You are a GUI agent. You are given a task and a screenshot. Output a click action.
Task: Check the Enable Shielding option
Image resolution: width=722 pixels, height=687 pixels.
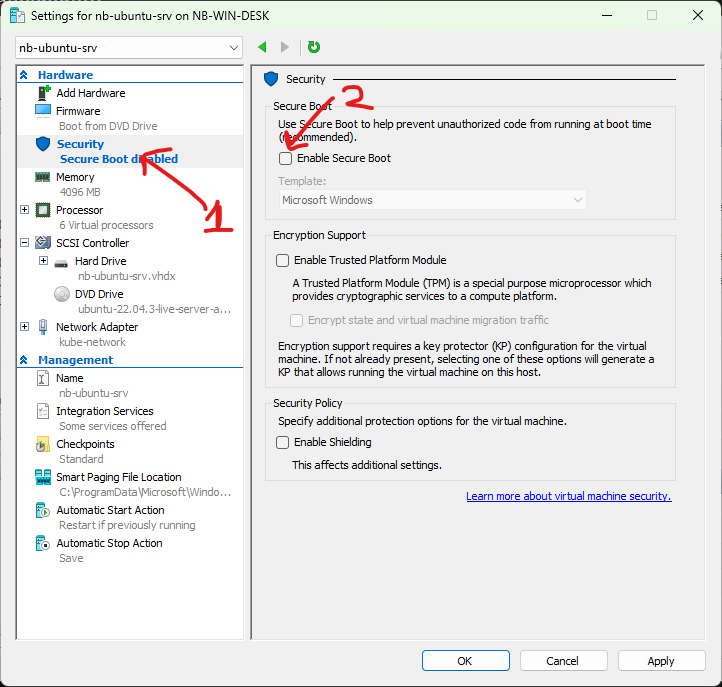pyautogui.click(x=283, y=442)
